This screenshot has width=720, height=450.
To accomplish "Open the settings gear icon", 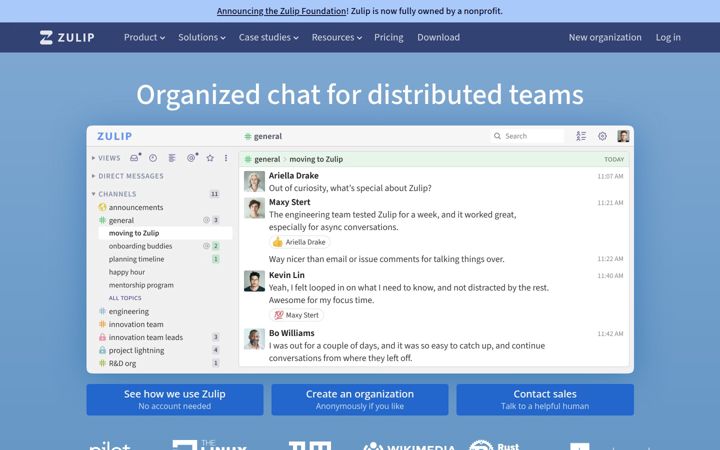I will [x=602, y=136].
